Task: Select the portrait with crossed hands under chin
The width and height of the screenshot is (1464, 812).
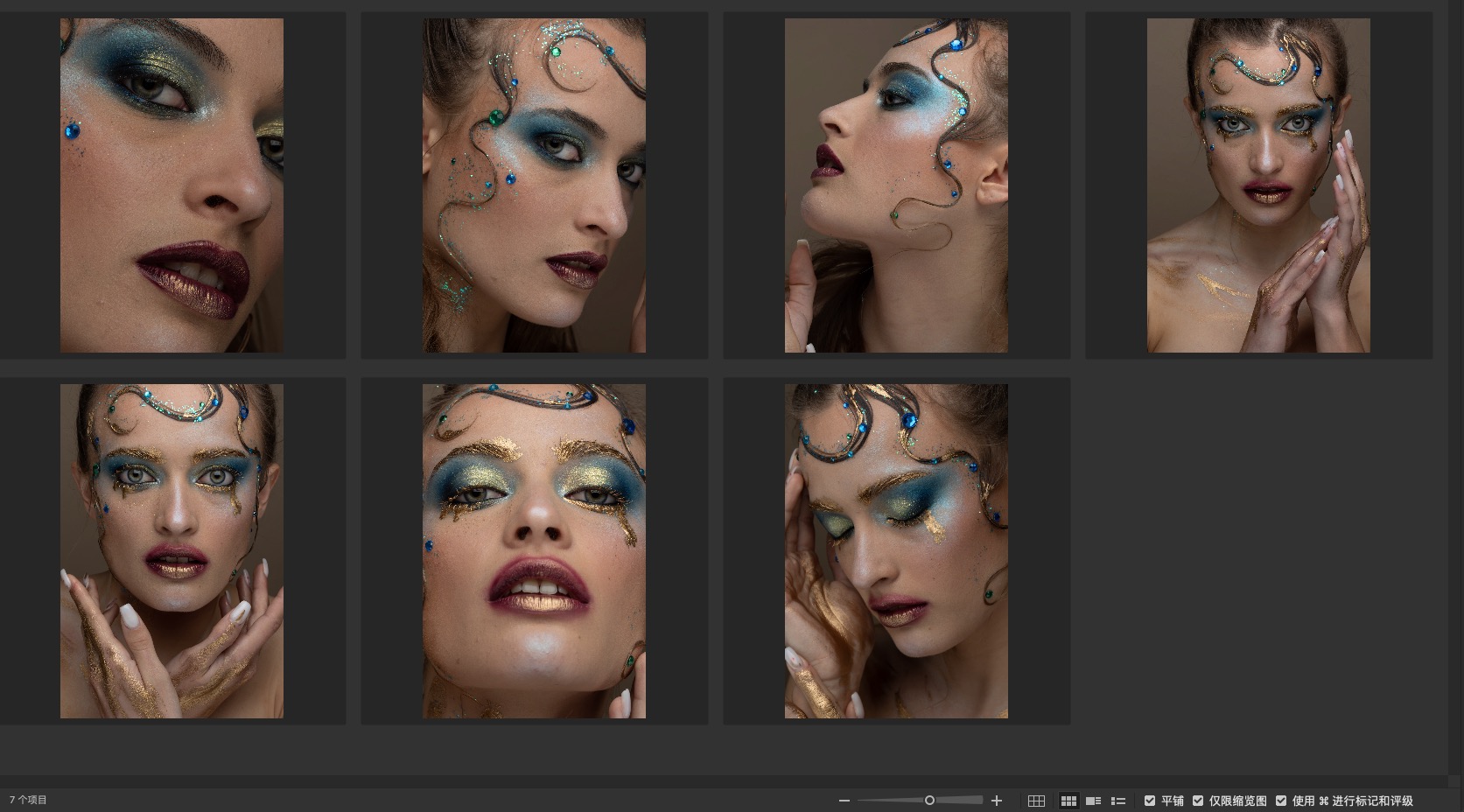Action: coord(172,551)
